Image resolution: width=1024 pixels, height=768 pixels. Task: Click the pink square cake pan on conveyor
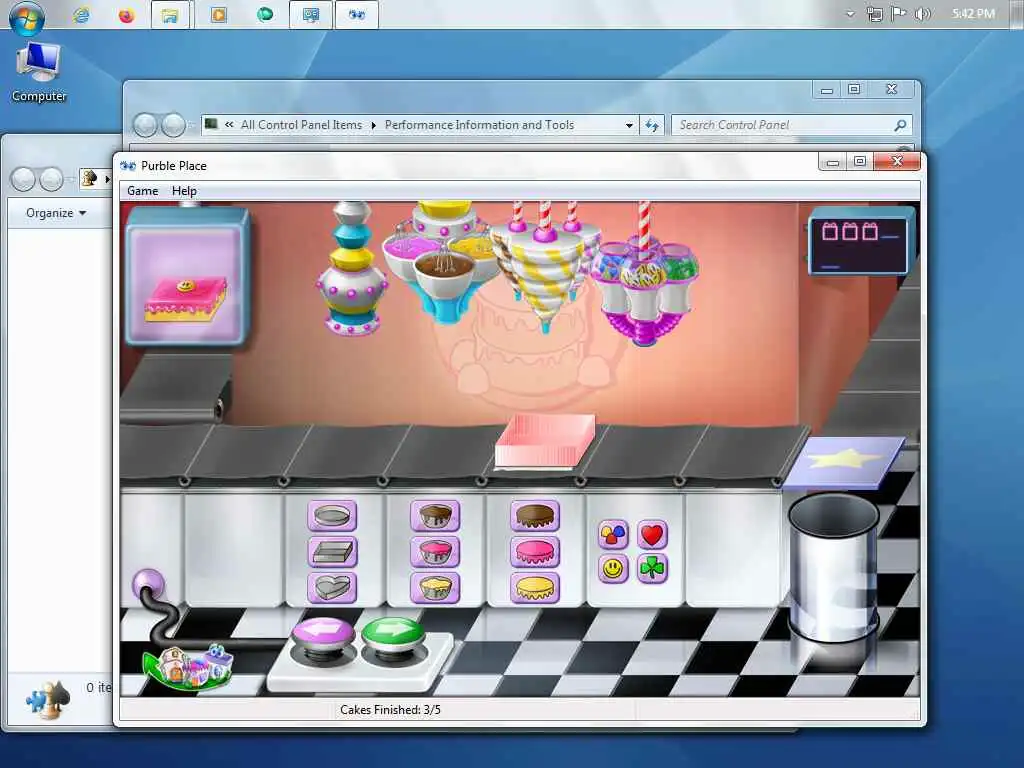[545, 441]
